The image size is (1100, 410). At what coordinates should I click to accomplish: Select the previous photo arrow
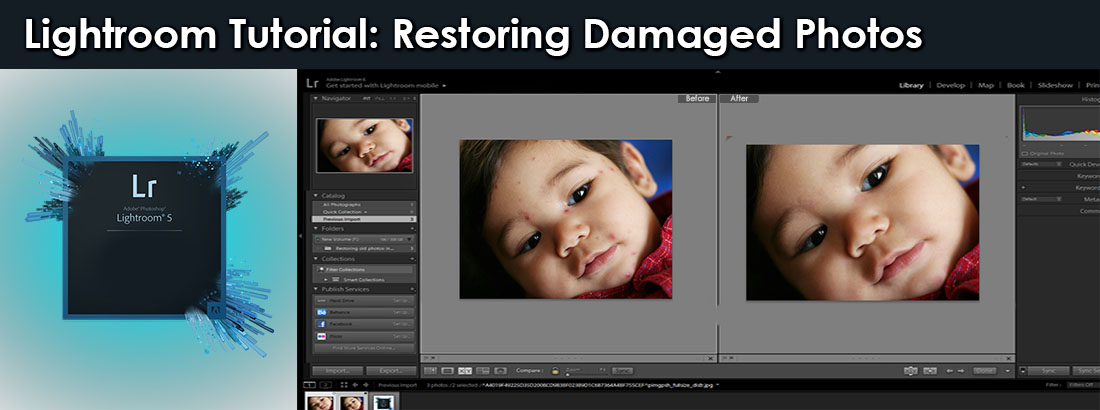(x=949, y=371)
